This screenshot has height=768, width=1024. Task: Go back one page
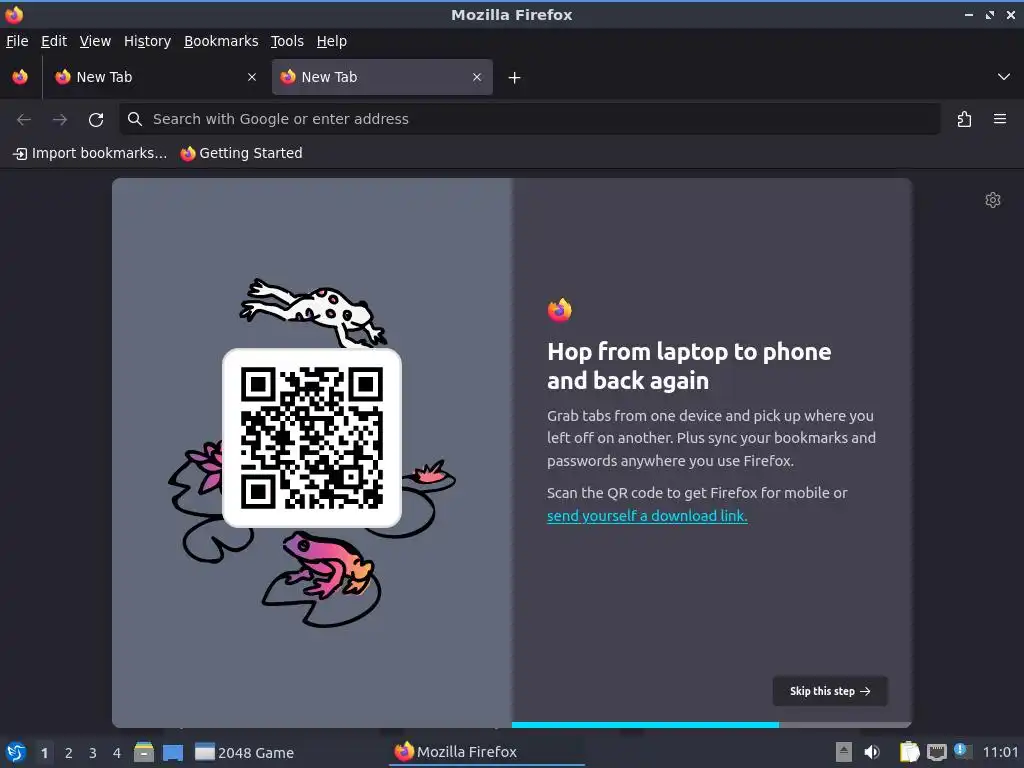point(24,119)
